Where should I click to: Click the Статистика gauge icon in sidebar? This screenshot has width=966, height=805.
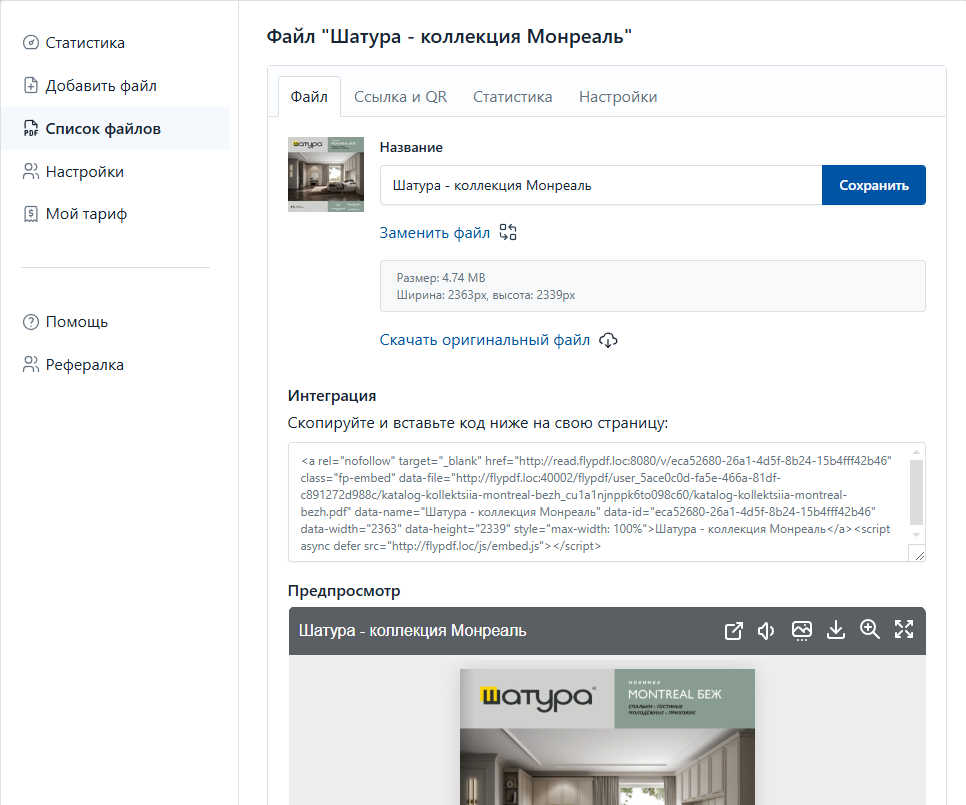coord(31,42)
